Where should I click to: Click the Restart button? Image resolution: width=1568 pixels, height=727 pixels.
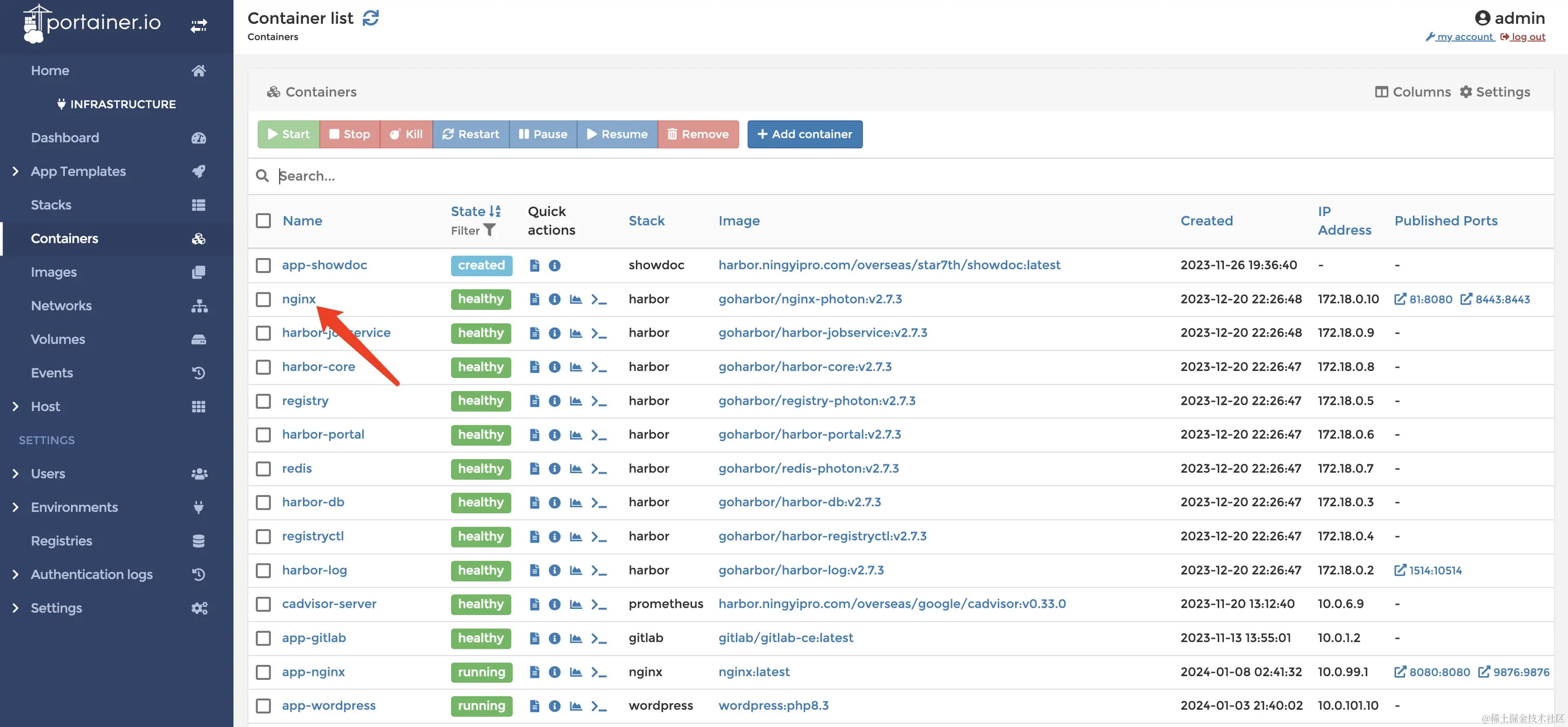coord(470,134)
